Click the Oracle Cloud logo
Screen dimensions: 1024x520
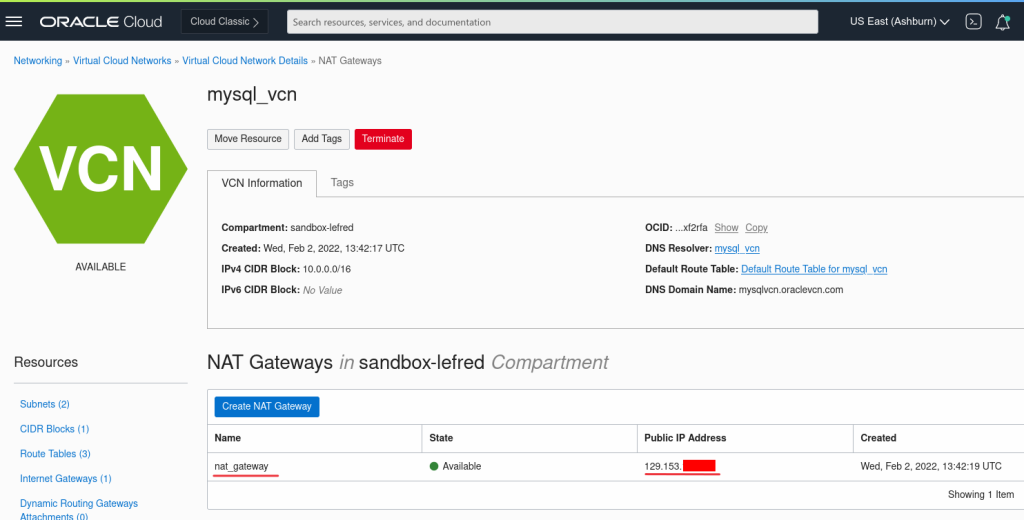pyautogui.click(x=101, y=22)
